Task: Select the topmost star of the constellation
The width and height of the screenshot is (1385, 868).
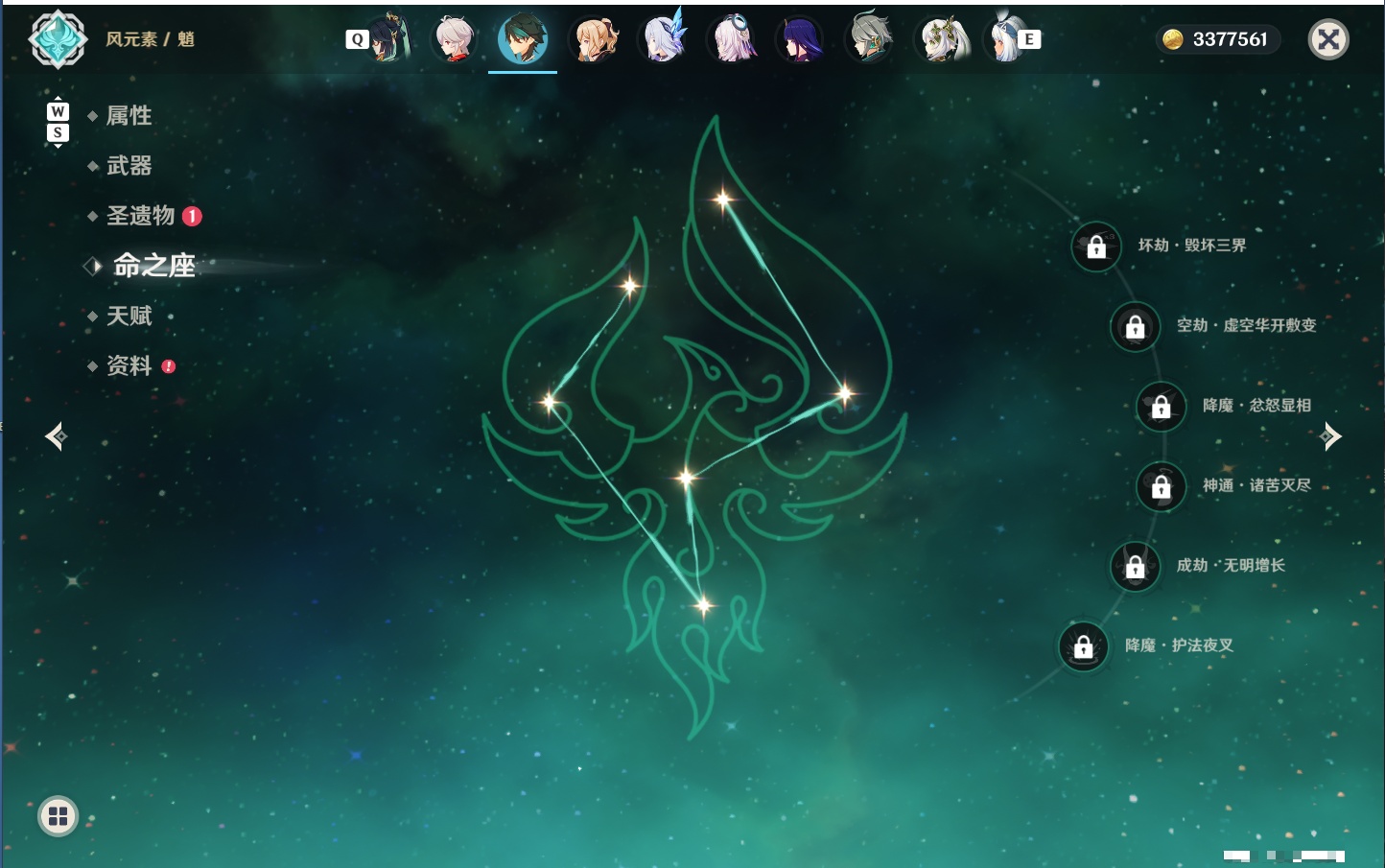Action: click(x=723, y=199)
